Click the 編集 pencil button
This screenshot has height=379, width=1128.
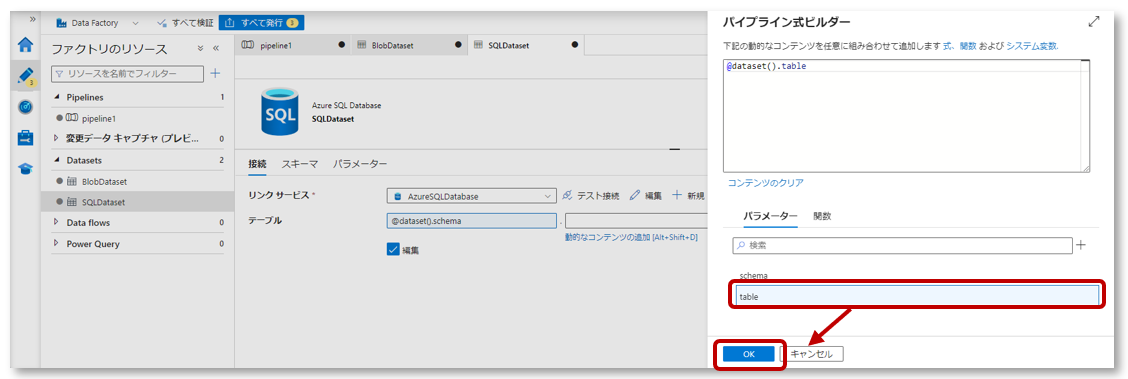click(645, 195)
